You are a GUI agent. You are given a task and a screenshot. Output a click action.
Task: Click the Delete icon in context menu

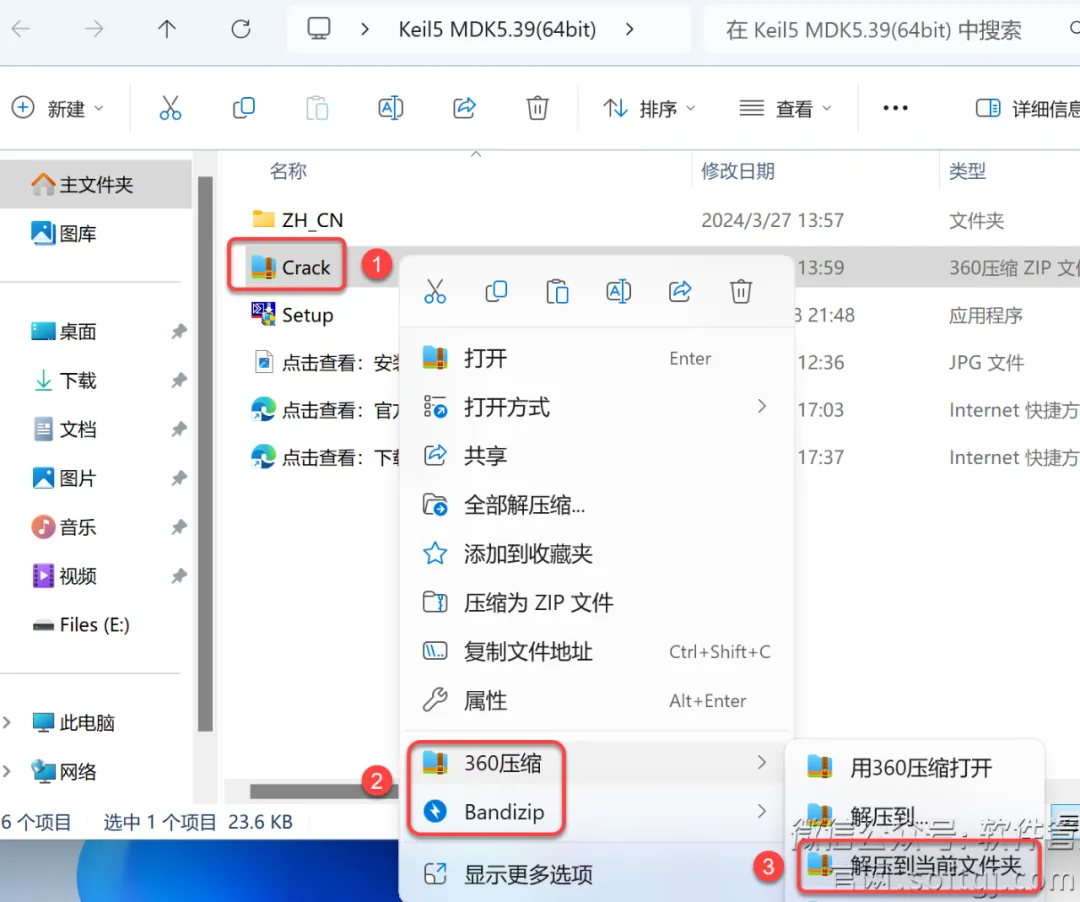[x=740, y=291]
